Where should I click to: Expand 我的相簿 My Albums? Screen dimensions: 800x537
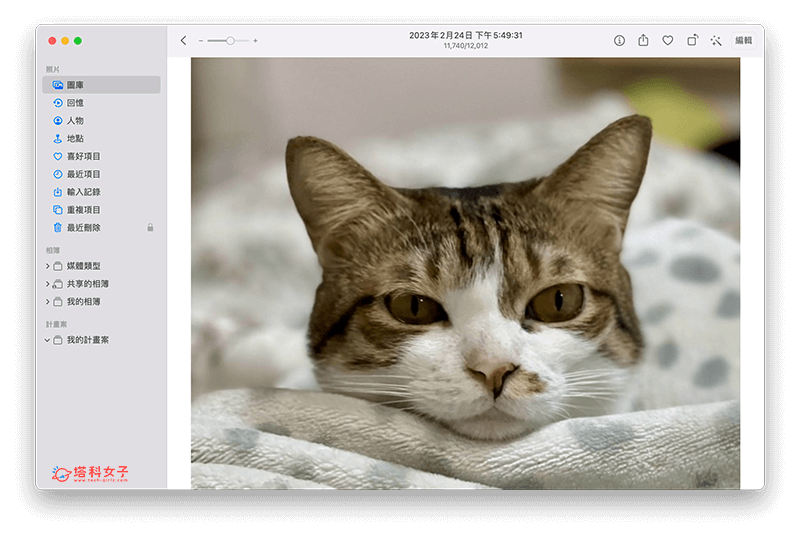47,301
